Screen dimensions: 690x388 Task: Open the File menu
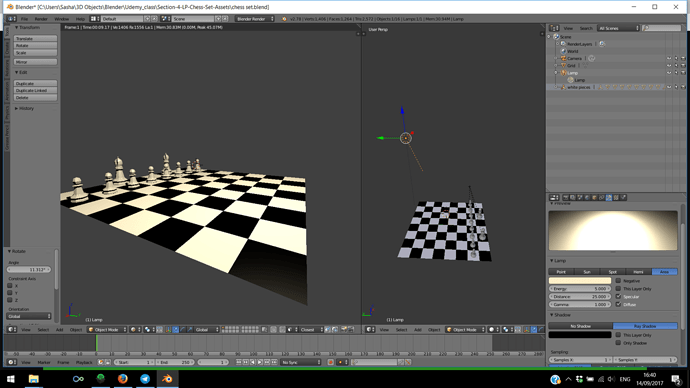click(24, 19)
